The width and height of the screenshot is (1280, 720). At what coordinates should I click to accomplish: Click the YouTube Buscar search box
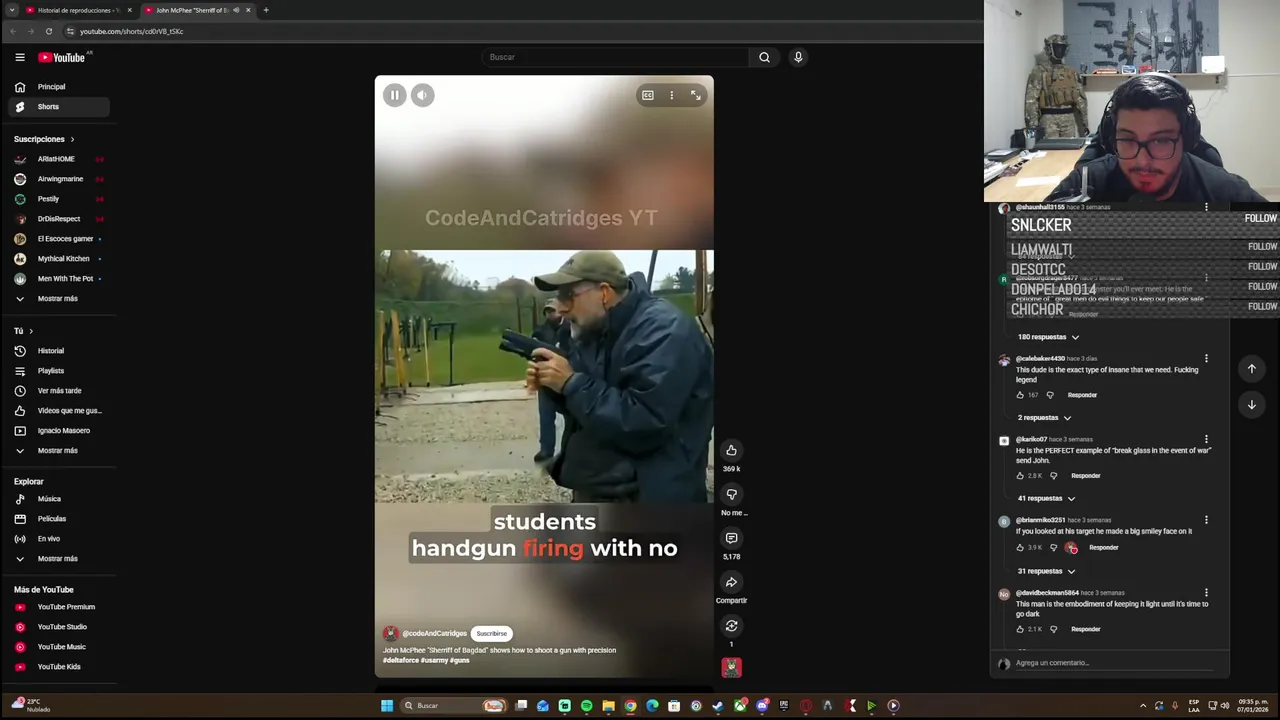pos(615,57)
